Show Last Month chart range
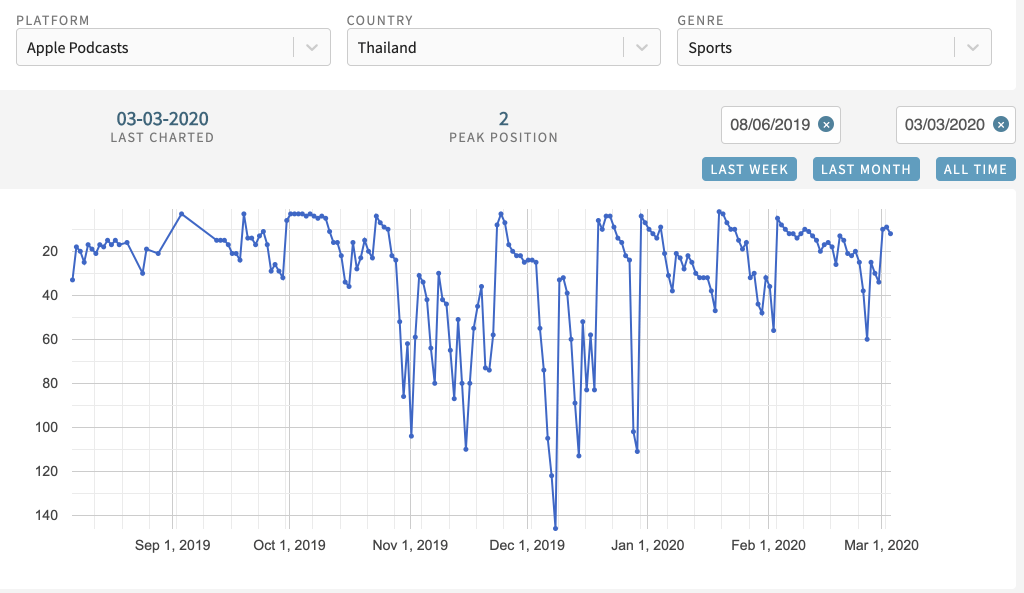1024x593 pixels. 865,169
